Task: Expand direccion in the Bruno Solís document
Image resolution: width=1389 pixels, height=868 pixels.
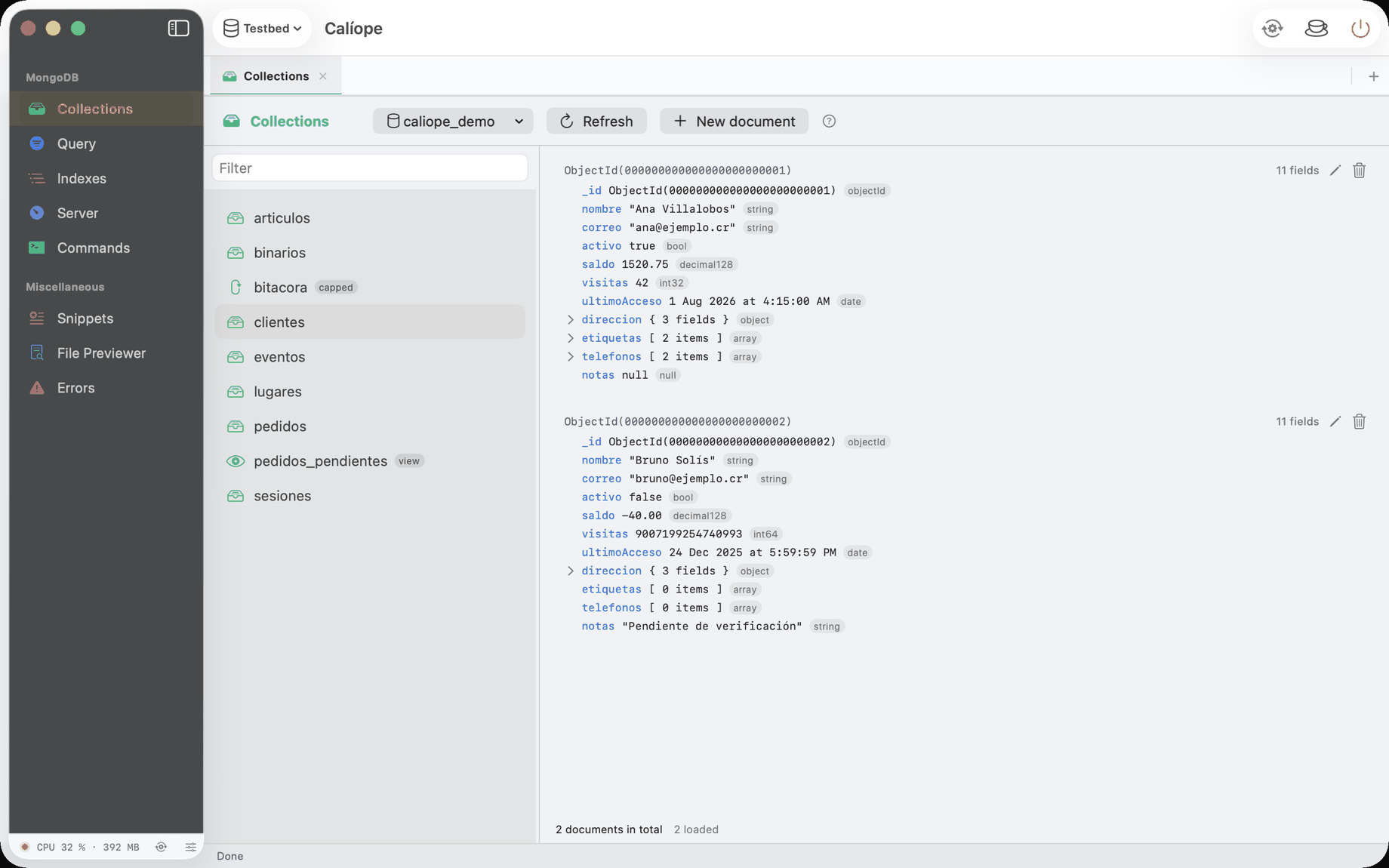Action: (571, 571)
